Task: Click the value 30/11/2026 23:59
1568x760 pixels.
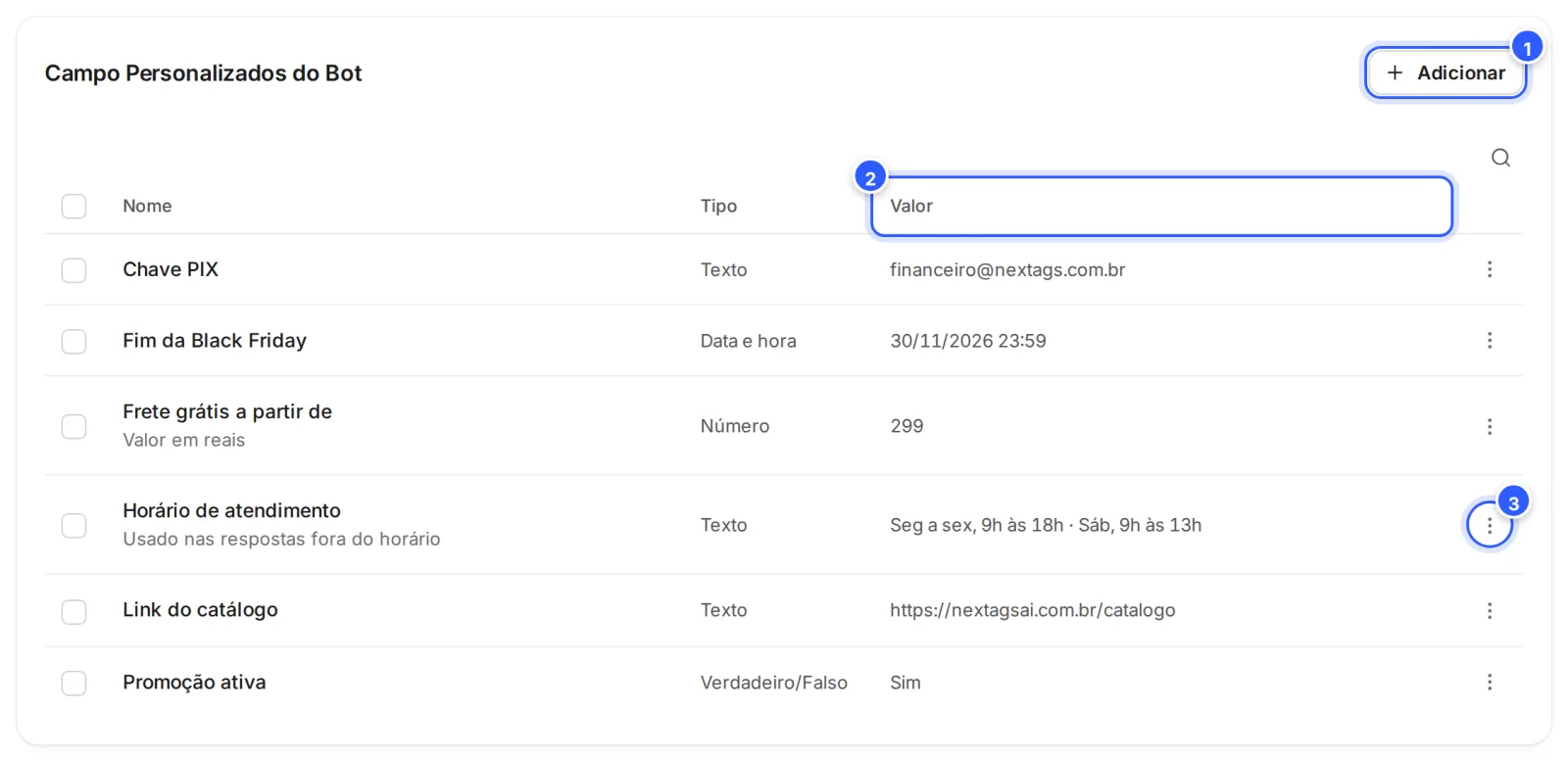Action: [968, 341]
